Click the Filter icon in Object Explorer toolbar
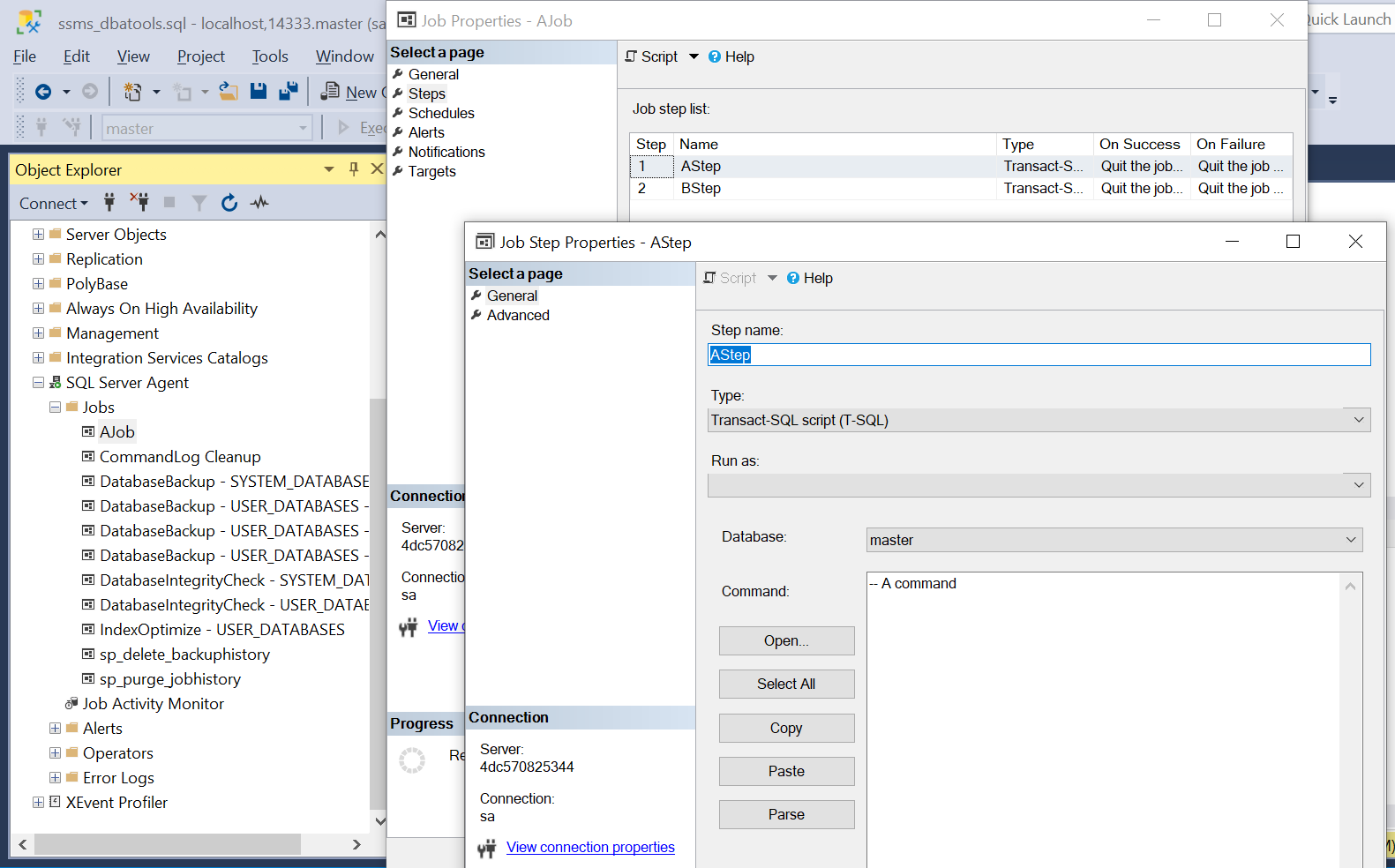This screenshot has height=868, width=1395. pos(199,203)
